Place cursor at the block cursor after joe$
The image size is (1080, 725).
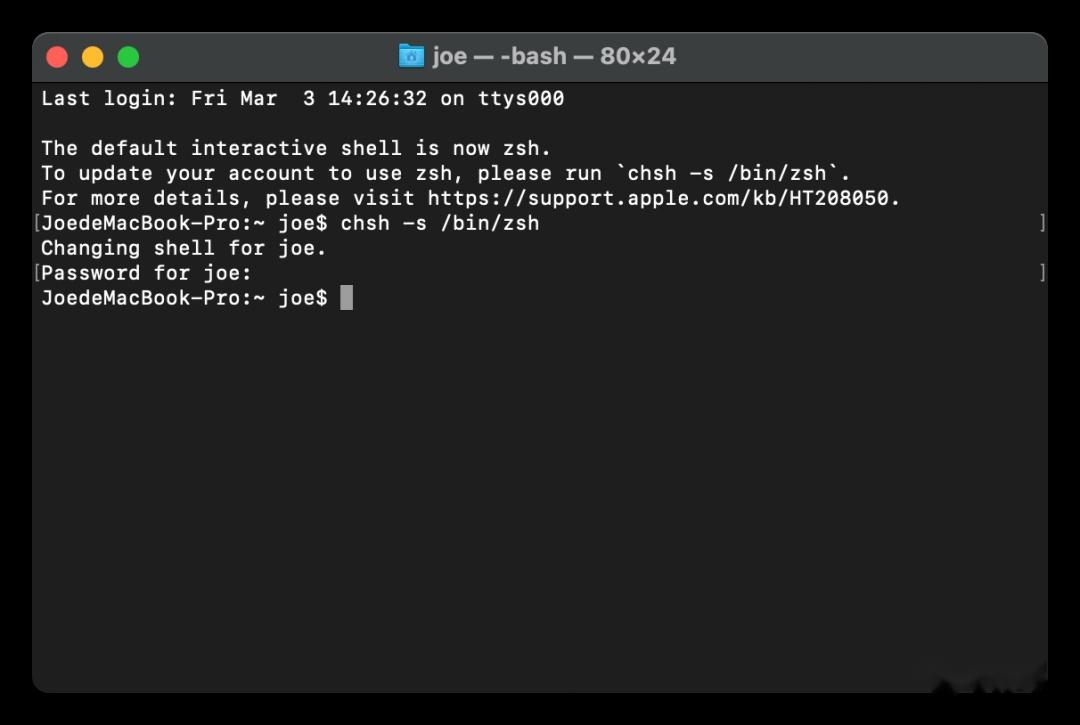coord(346,297)
